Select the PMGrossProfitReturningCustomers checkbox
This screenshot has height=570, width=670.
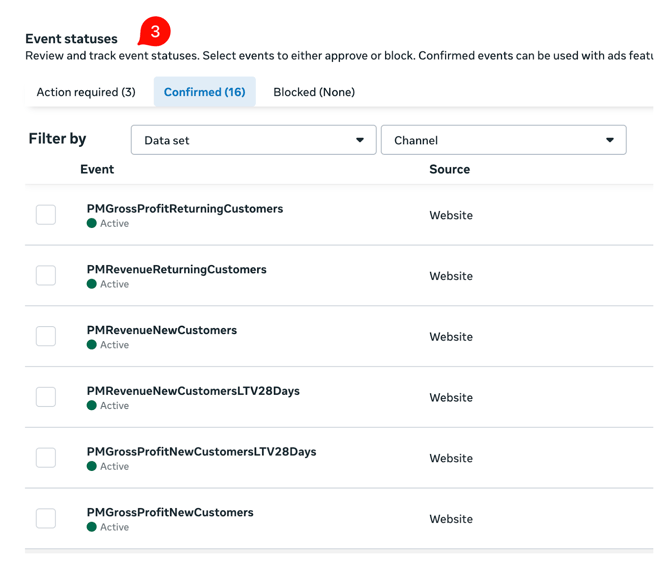(46, 215)
